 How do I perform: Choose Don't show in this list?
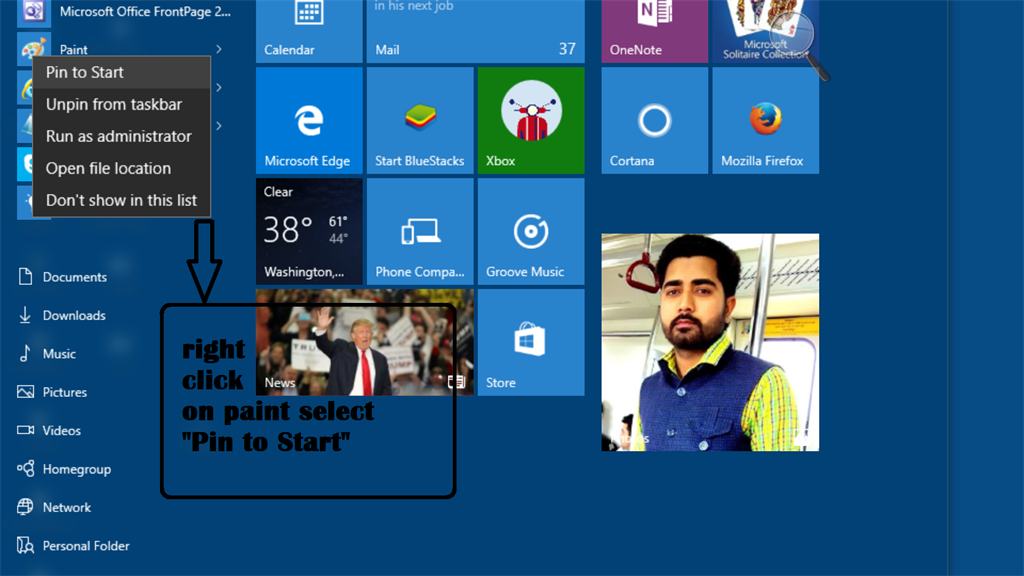[x=121, y=200]
